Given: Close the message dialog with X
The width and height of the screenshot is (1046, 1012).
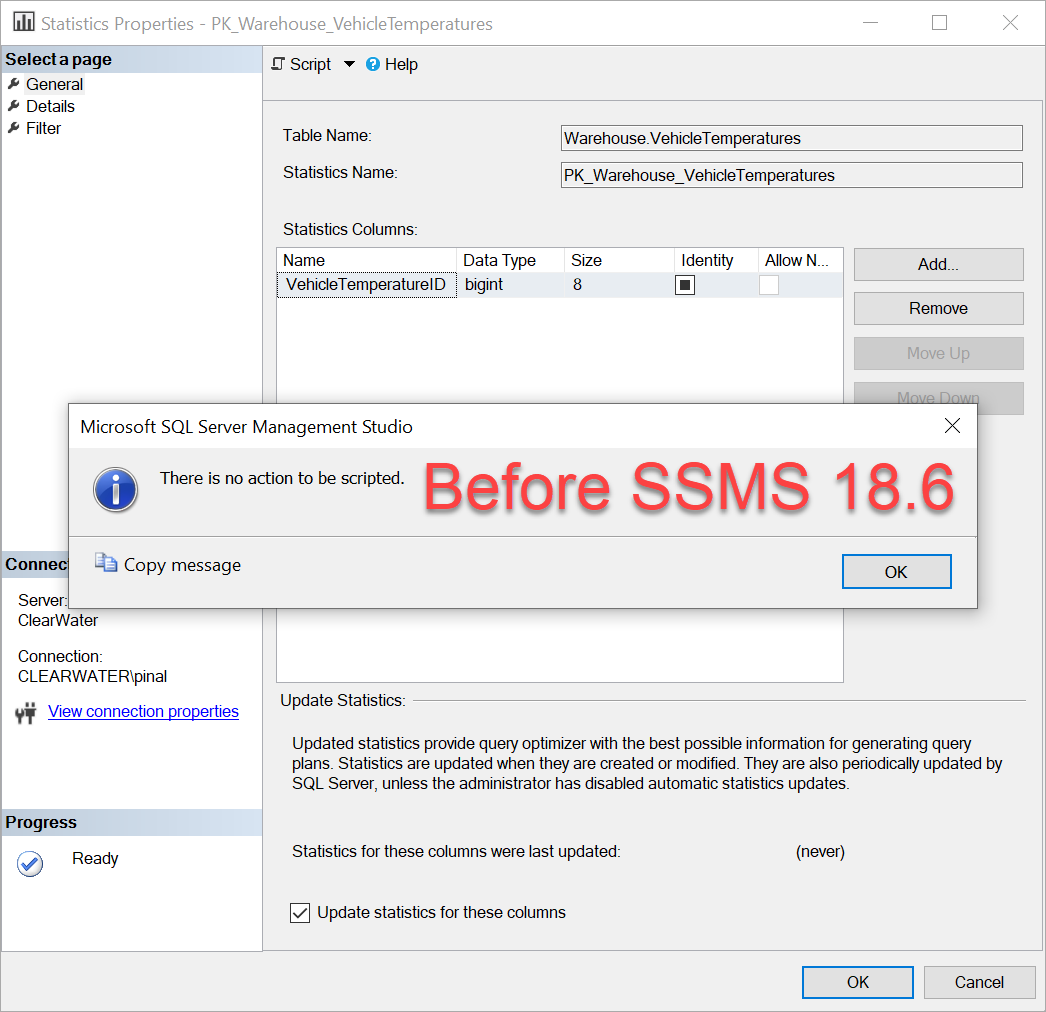Looking at the screenshot, I should (952, 426).
